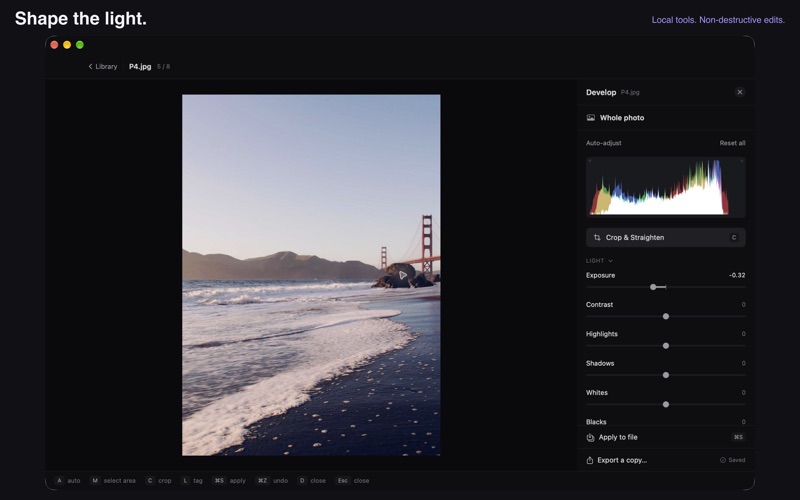Click the 5 / 8 photo counter

pyautogui.click(x=163, y=67)
